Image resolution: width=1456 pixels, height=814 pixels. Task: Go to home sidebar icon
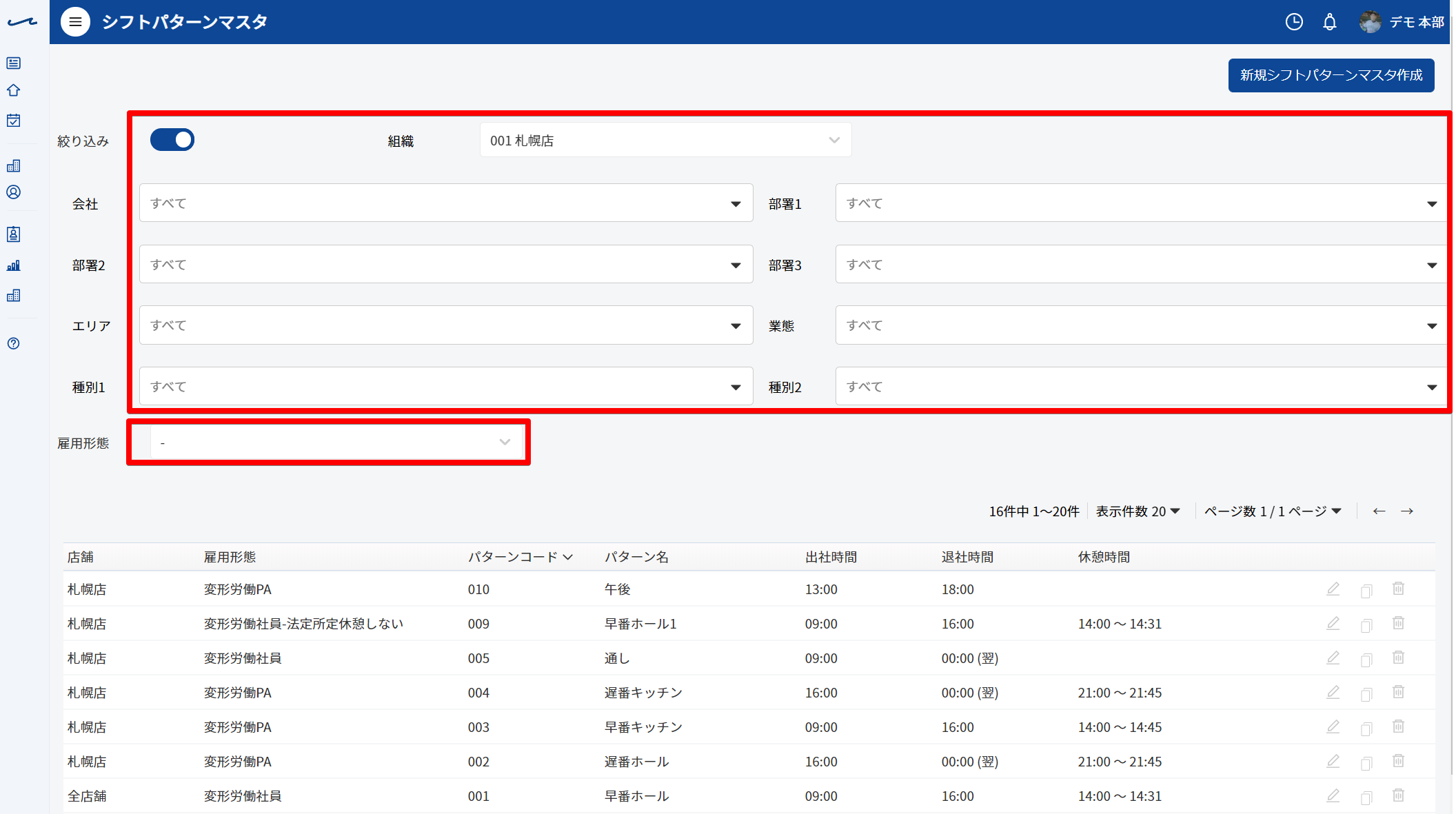[x=14, y=90]
